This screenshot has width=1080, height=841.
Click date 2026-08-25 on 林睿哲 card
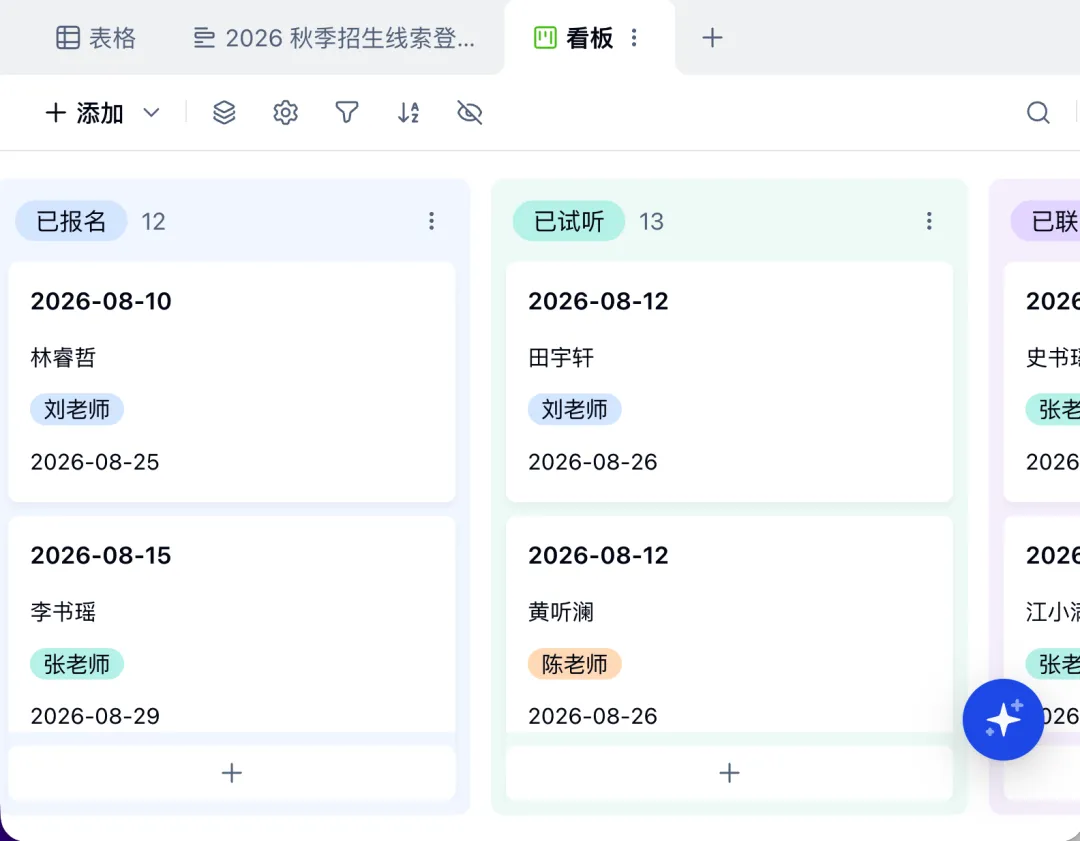coord(95,462)
